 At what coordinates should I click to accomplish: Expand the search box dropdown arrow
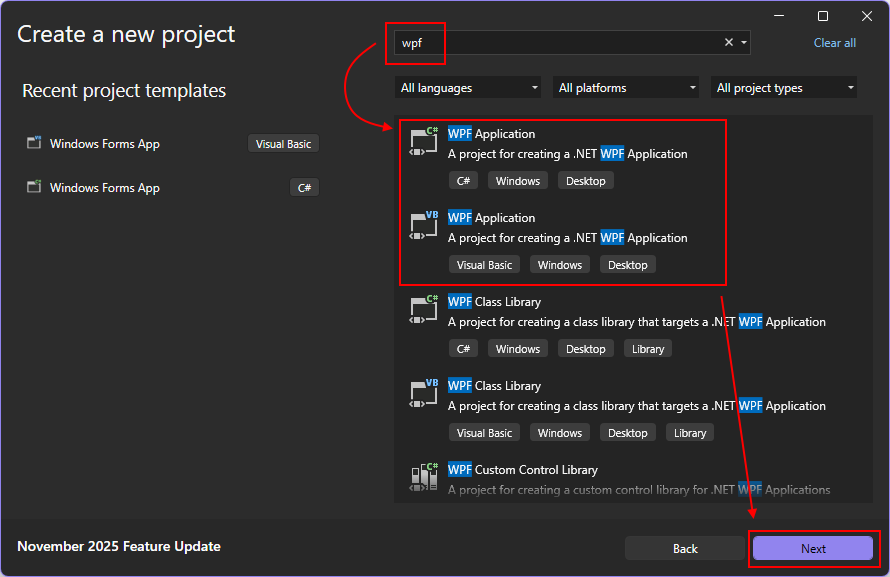coord(742,42)
